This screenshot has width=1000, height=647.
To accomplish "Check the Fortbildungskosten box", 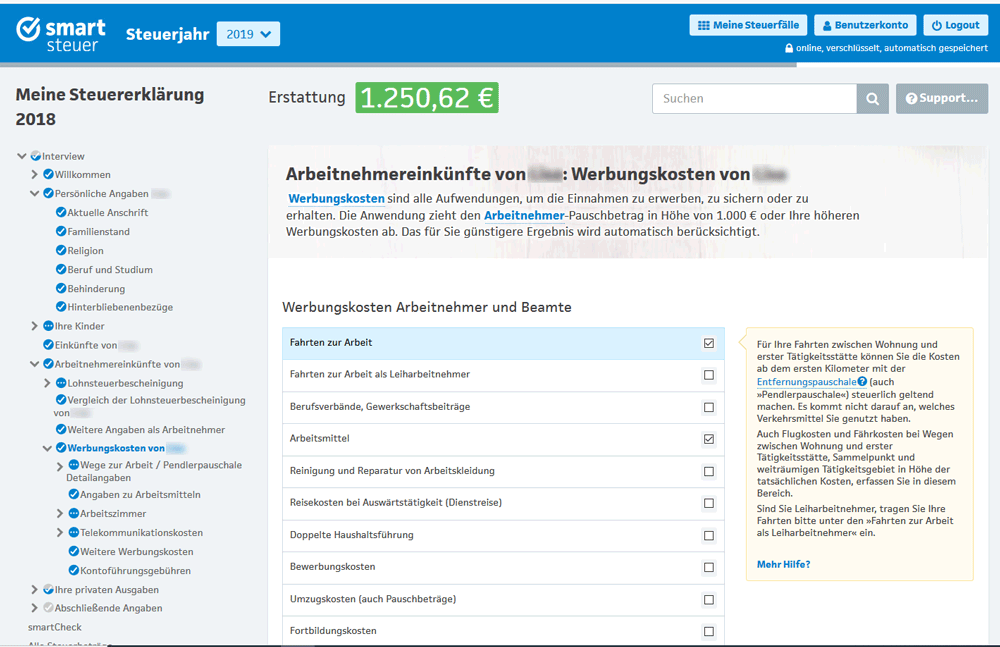I will 709,631.
